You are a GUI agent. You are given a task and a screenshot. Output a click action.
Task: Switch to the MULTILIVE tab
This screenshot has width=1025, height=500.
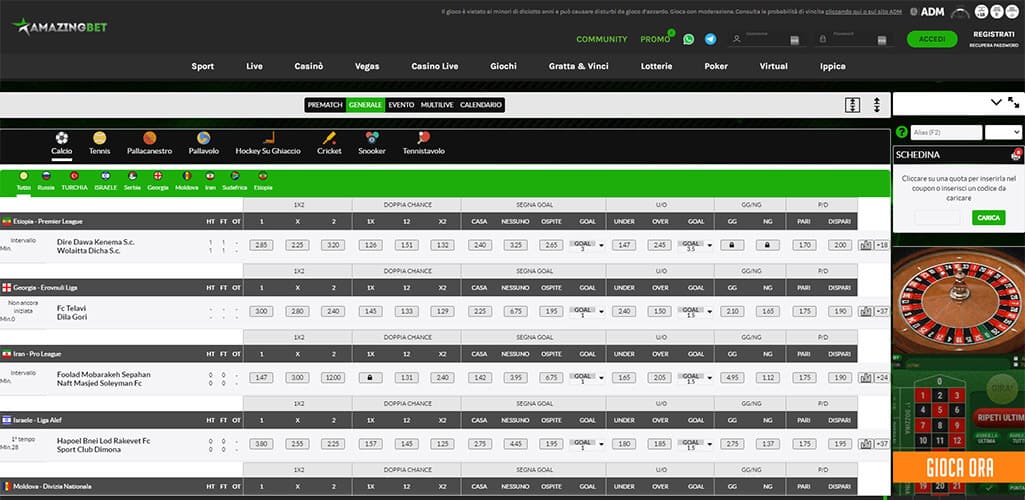click(437, 105)
